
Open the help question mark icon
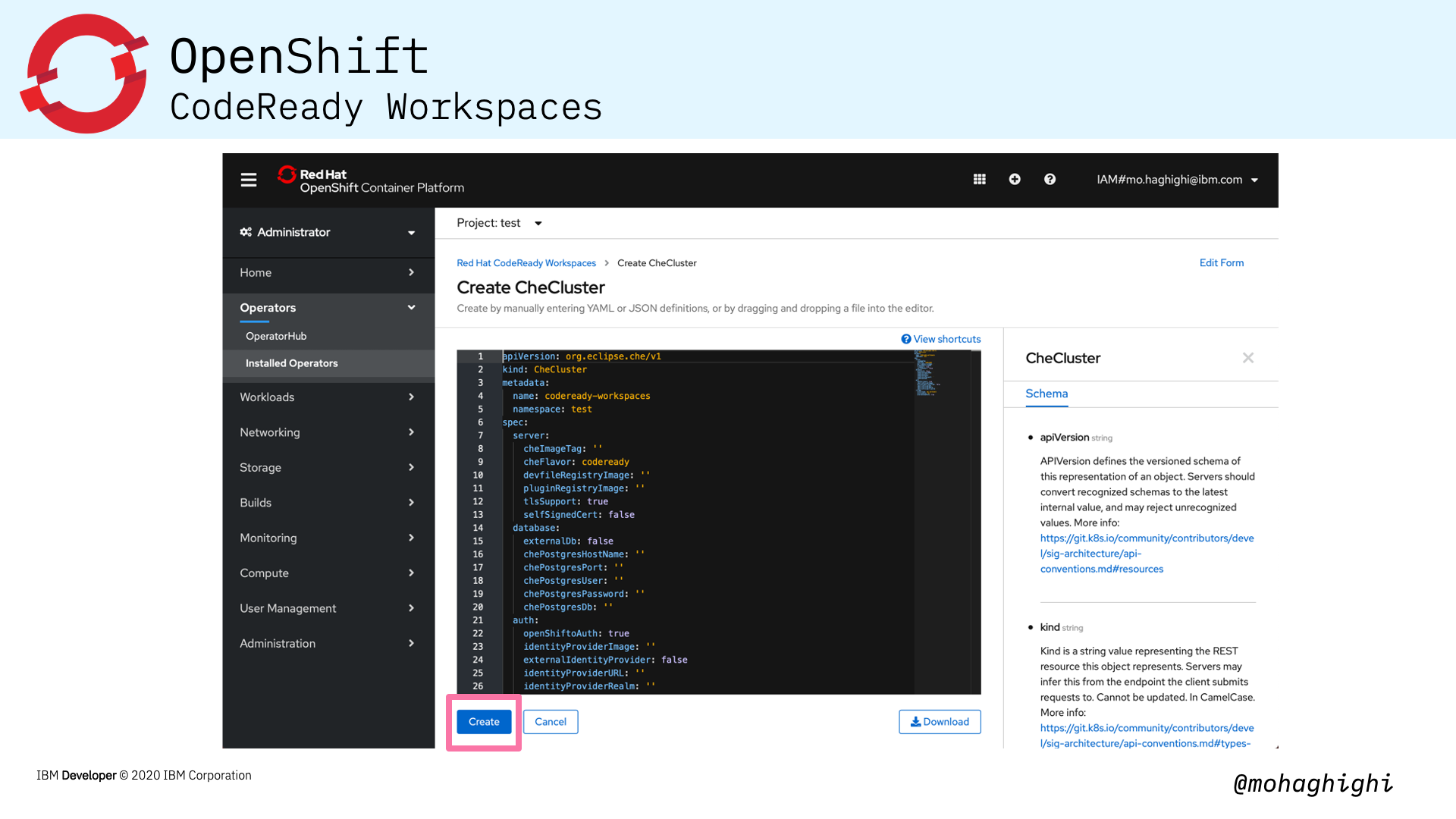click(x=1050, y=179)
